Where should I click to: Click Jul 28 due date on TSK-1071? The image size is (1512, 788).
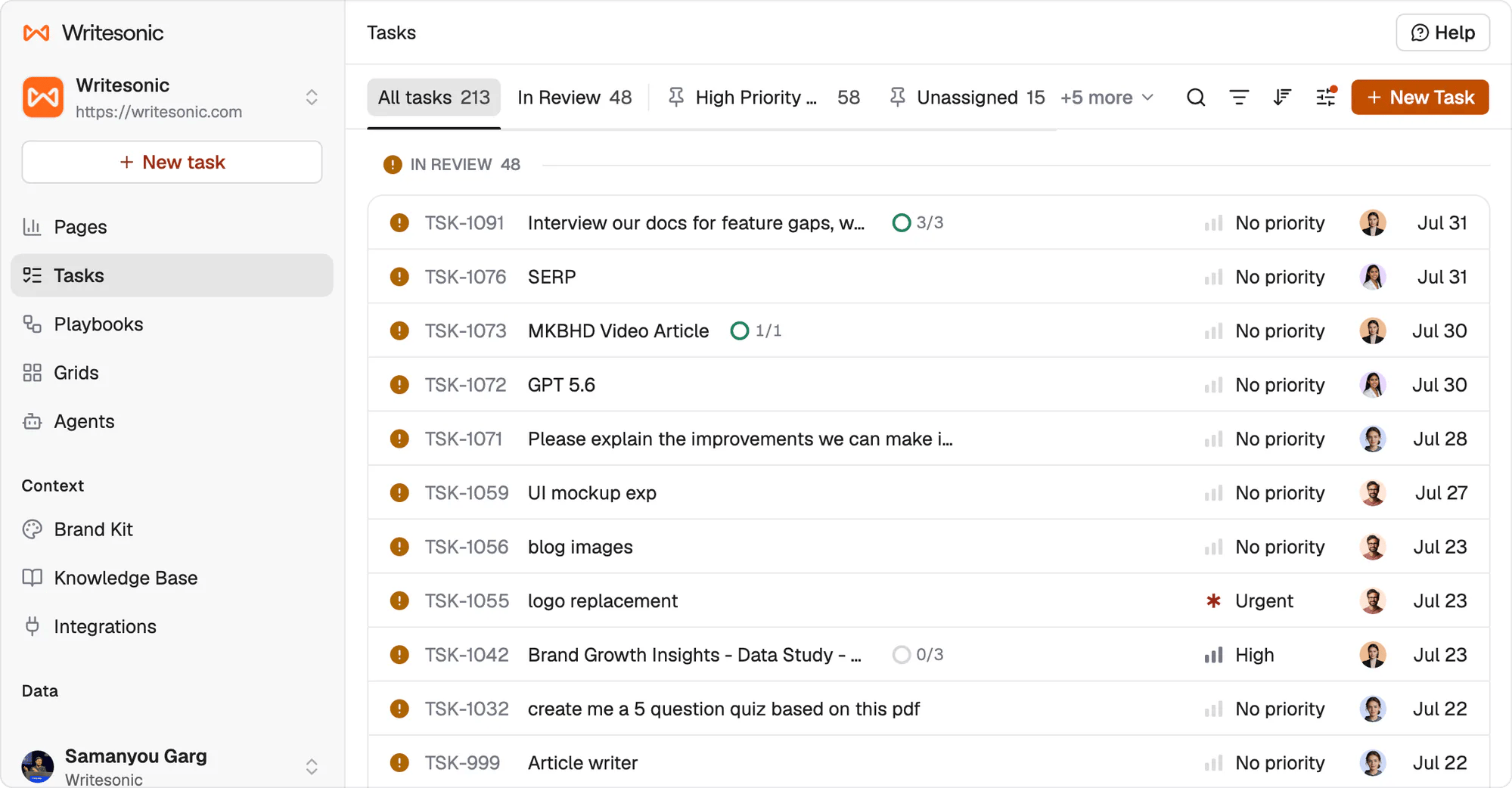[1440, 439]
